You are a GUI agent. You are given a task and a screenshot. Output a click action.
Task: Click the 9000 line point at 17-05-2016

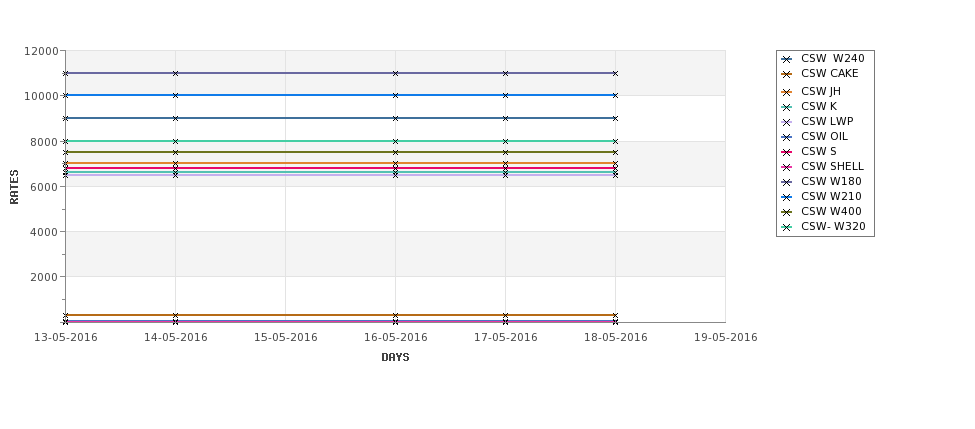click(x=506, y=118)
